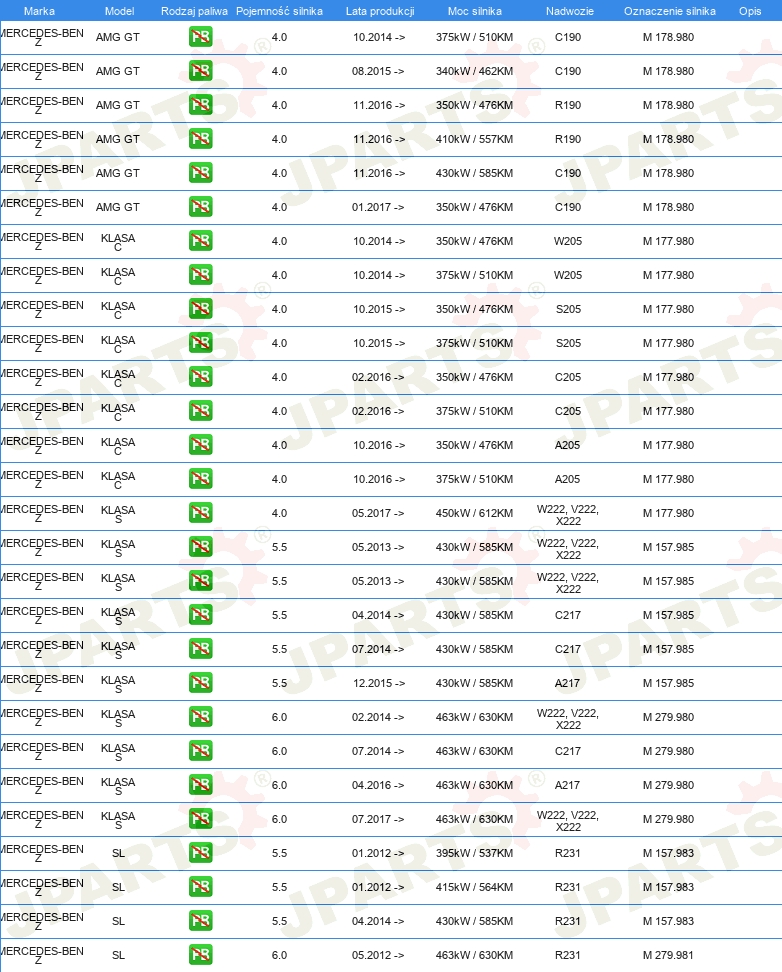Image resolution: width=782 pixels, height=972 pixels.
Task: Click the Rodzaj paliwa column header
Action: (194, 11)
